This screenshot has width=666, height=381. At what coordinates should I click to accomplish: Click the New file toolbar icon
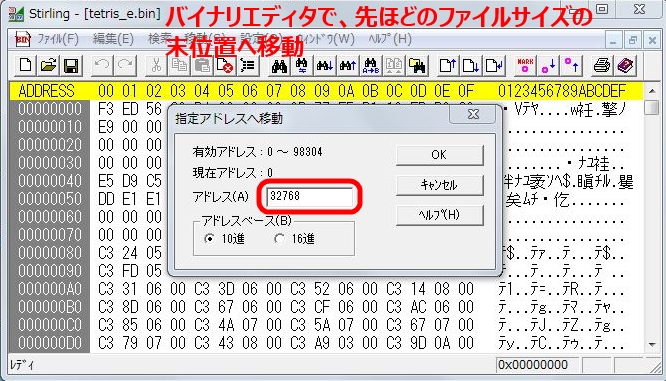click(25, 65)
